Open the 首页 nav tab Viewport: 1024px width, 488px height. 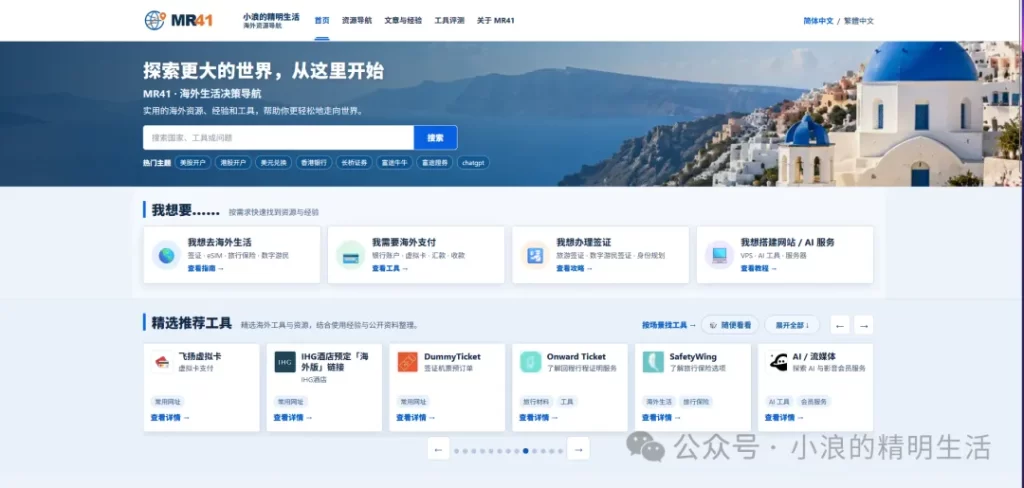(x=322, y=20)
